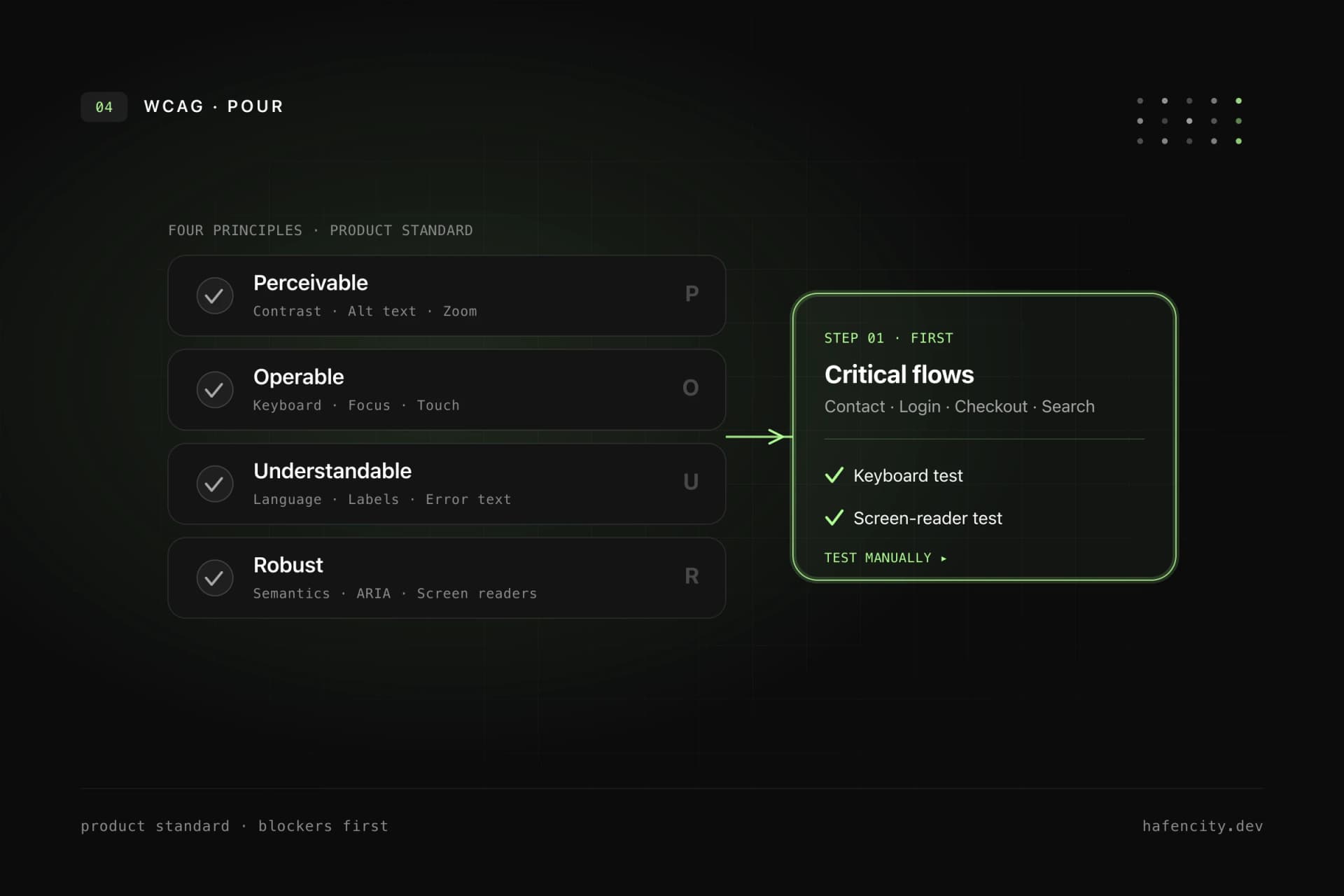Viewport: 1344px width, 896px height.
Task: Toggle the Robust check circle
Action: coord(215,578)
